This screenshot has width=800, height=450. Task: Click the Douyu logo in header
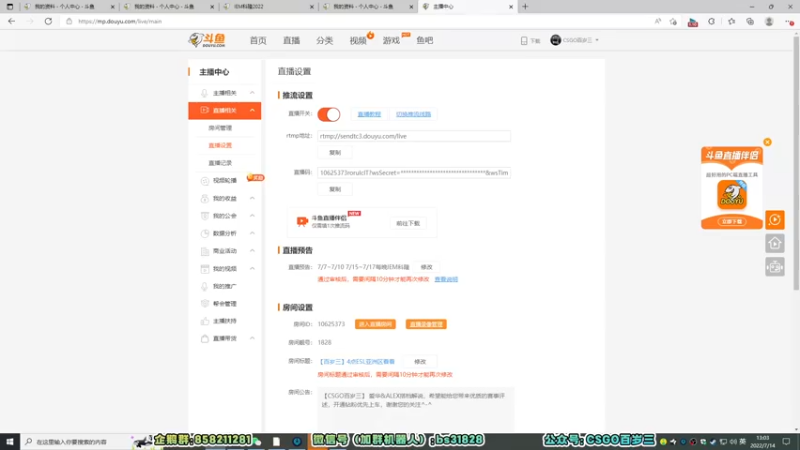207,40
